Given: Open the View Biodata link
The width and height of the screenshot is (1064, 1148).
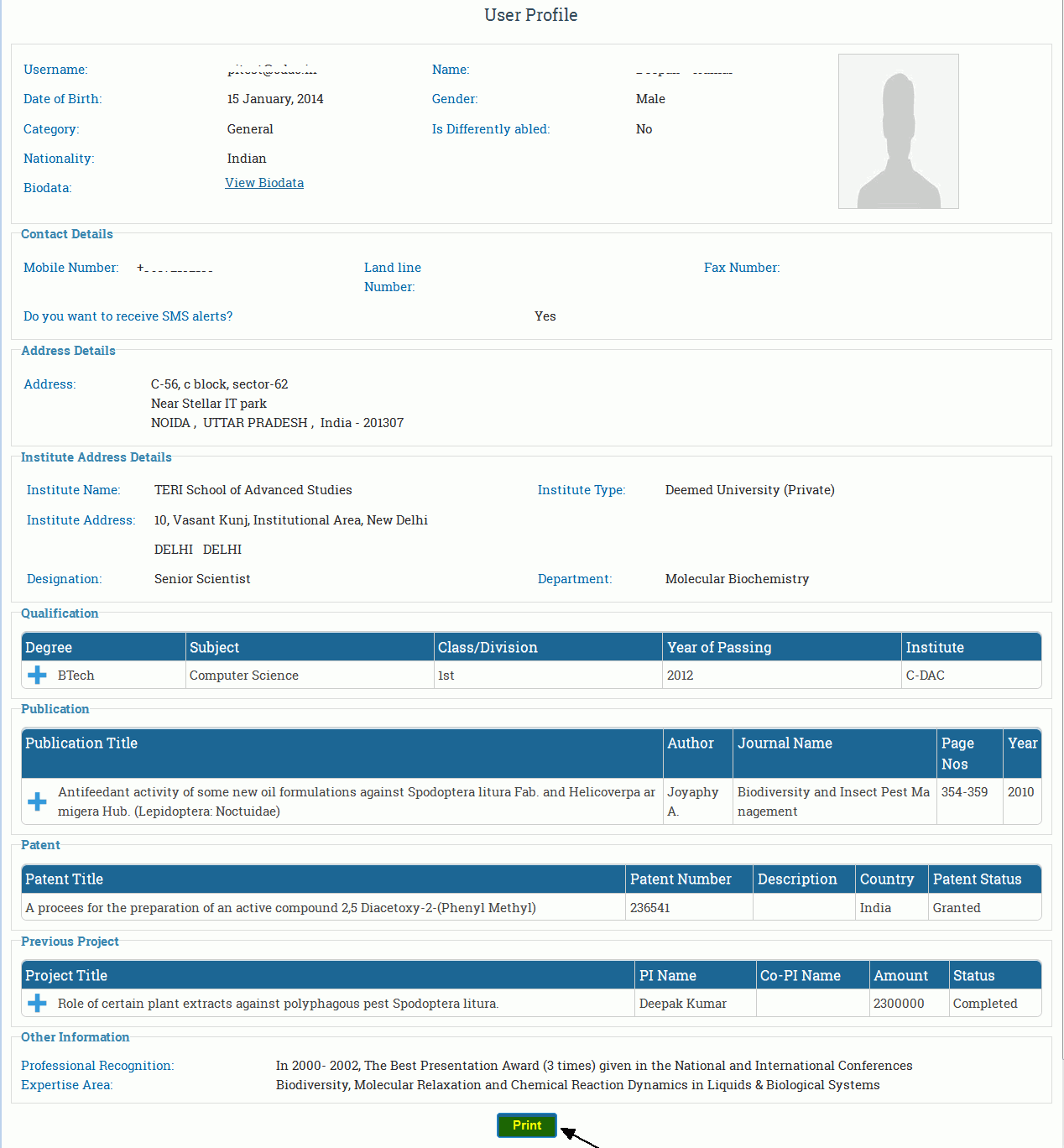Looking at the screenshot, I should [264, 183].
